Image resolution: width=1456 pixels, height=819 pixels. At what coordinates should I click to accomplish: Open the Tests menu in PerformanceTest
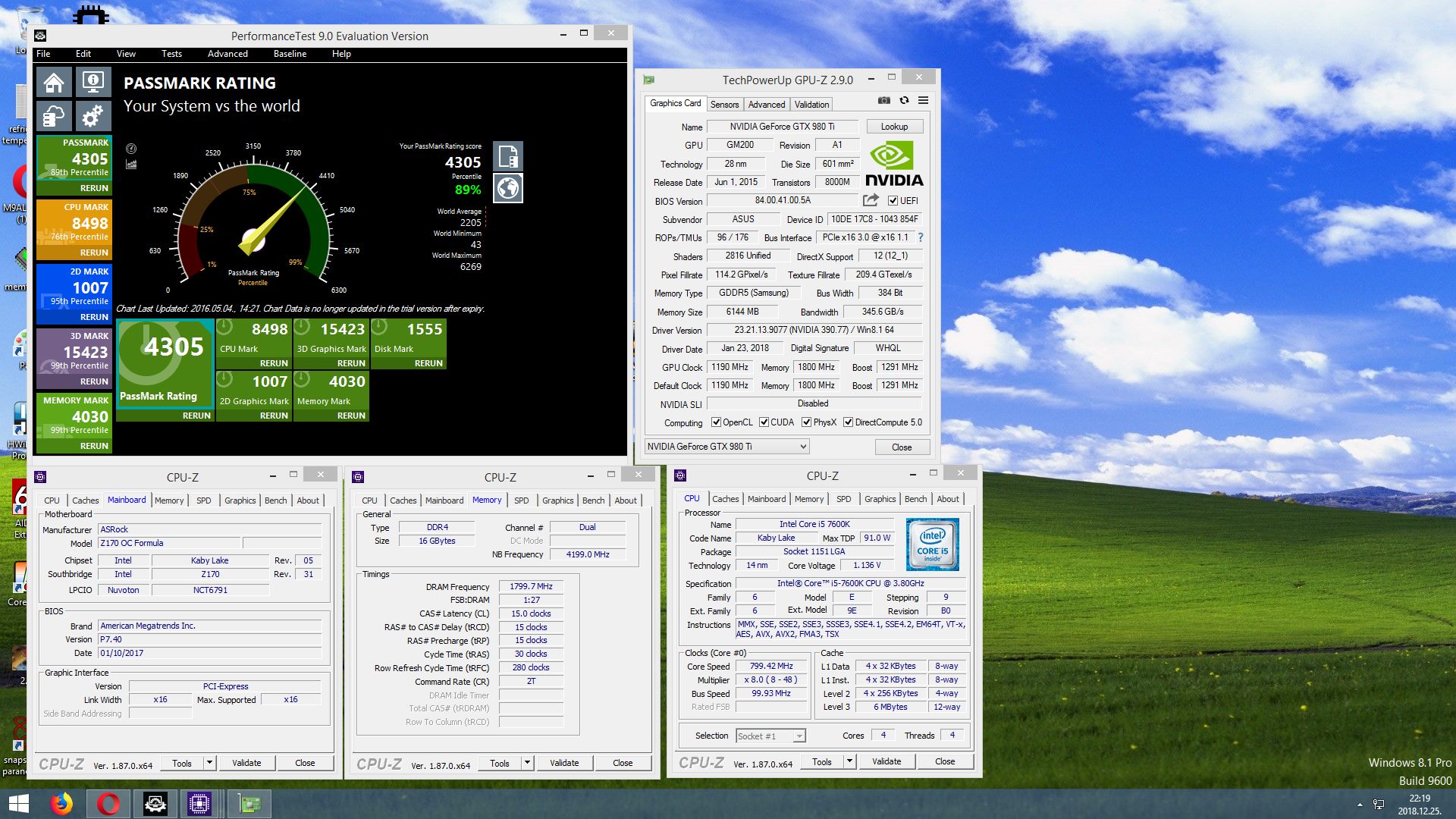(x=171, y=54)
